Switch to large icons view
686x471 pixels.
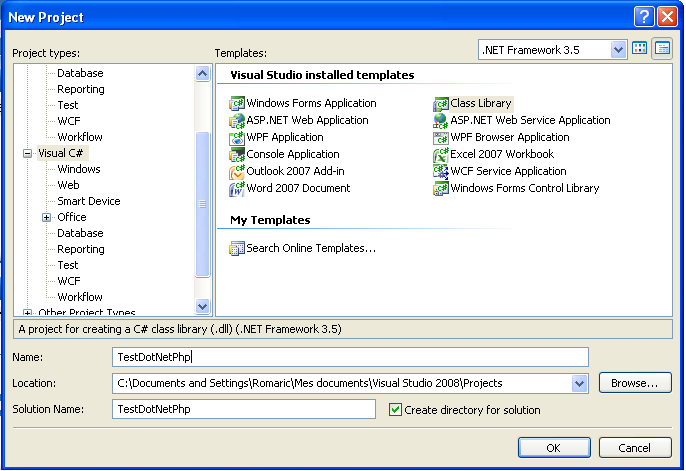[x=640, y=49]
